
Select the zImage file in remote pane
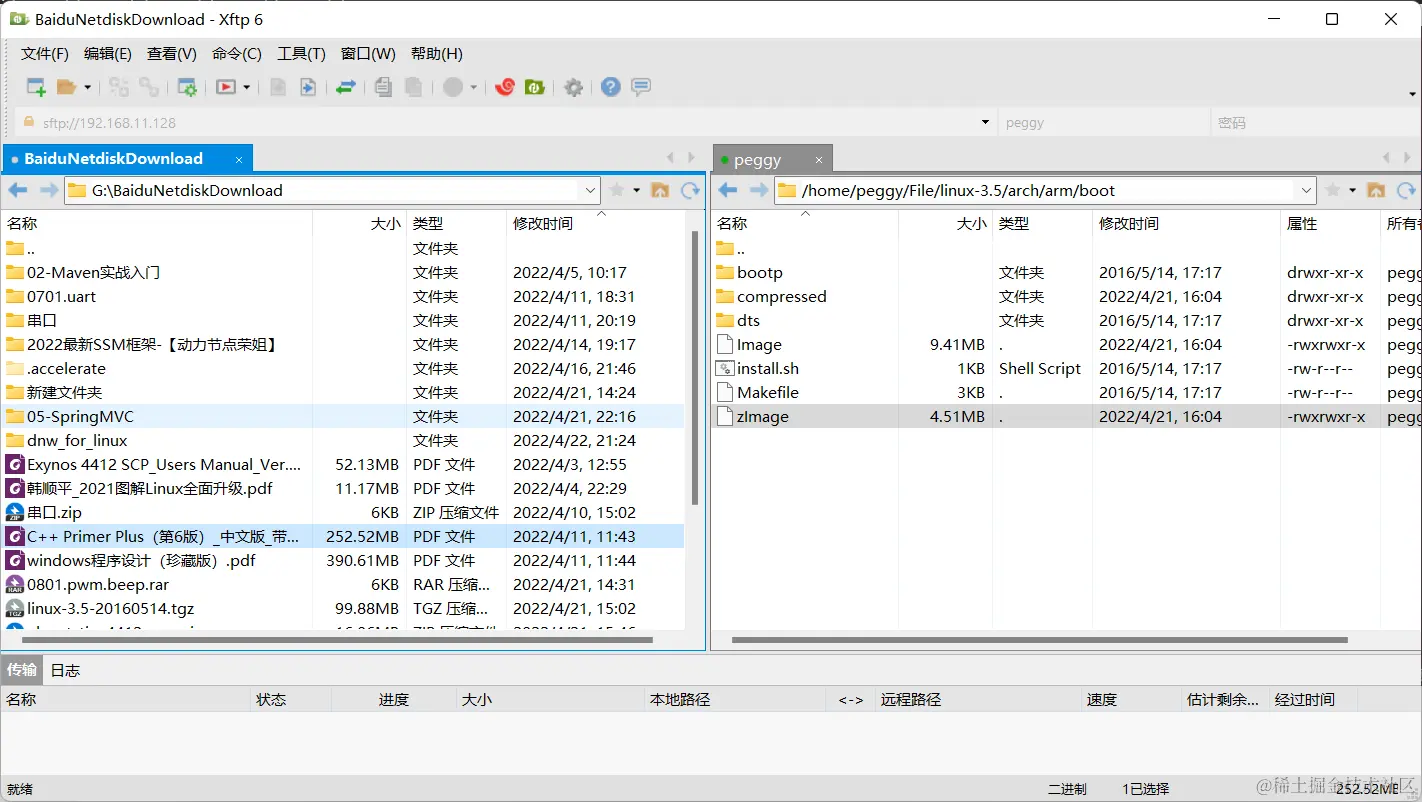pyautogui.click(x=1066, y=417)
